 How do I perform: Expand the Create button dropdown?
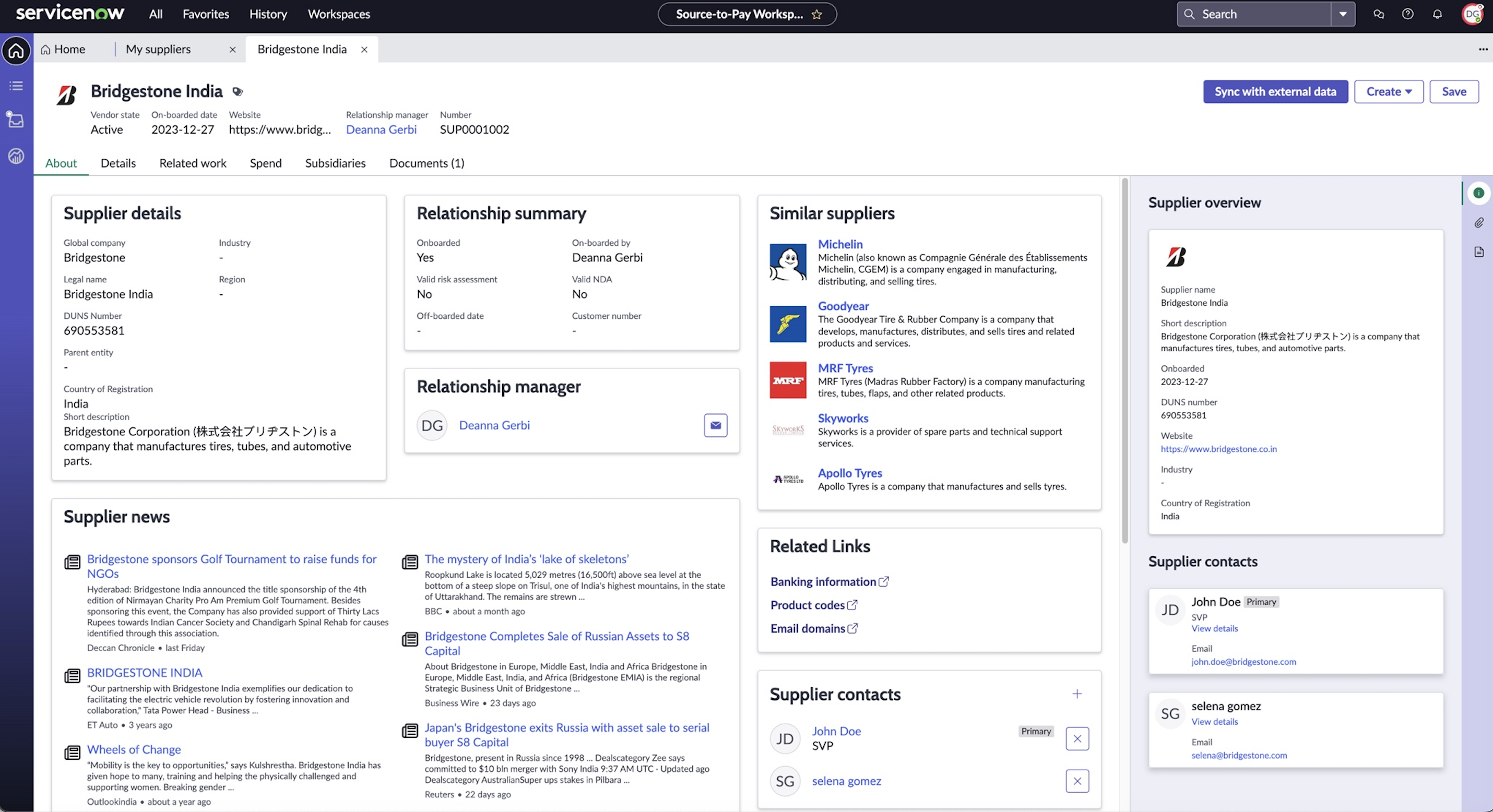(x=1389, y=91)
